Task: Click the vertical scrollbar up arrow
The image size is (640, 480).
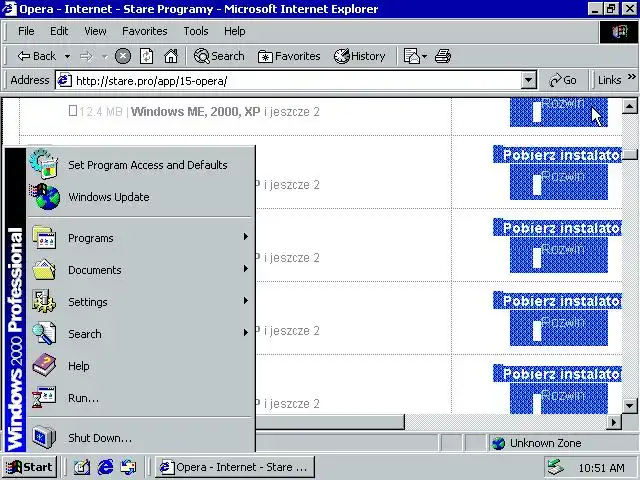Action: click(629, 106)
